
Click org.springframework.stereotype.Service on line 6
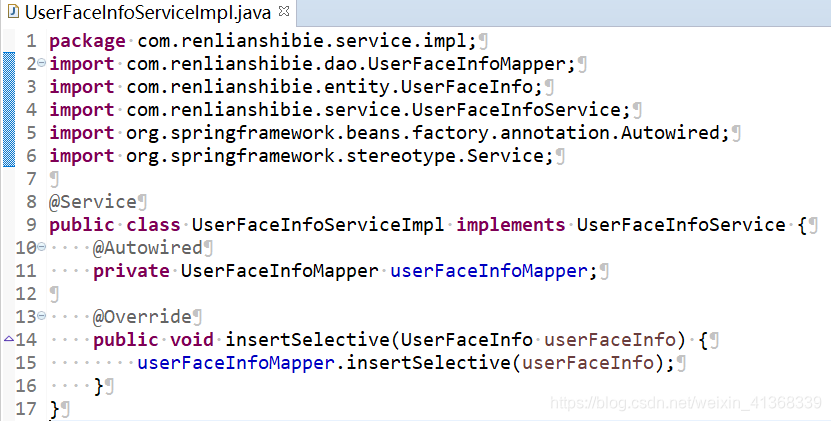click(x=335, y=156)
